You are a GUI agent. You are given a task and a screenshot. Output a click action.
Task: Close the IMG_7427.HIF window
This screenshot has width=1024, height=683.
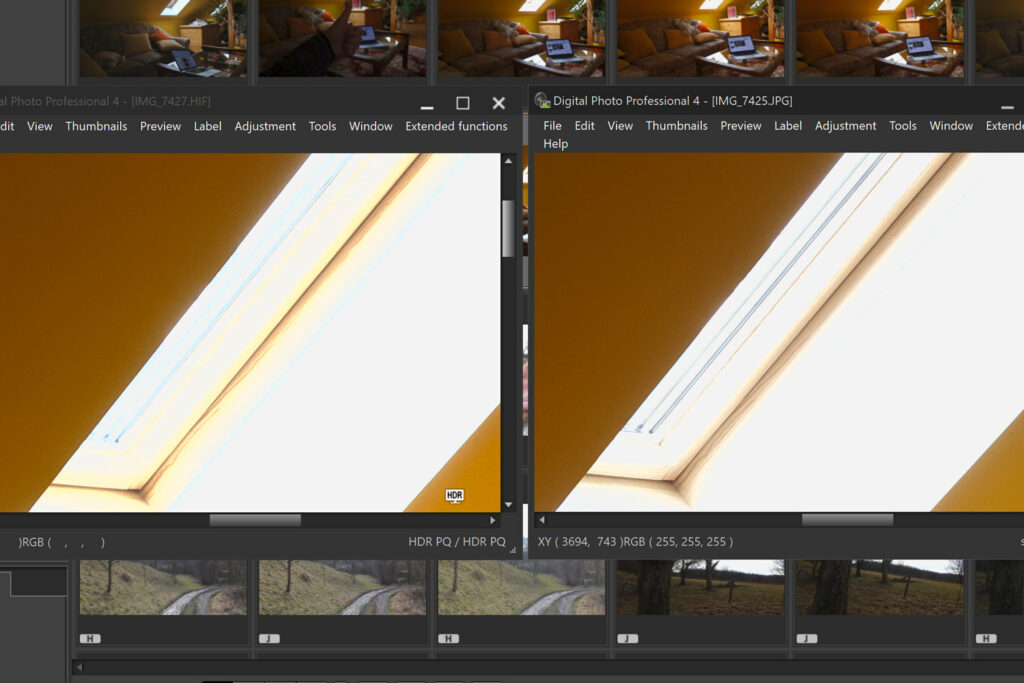[x=499, y=103]
